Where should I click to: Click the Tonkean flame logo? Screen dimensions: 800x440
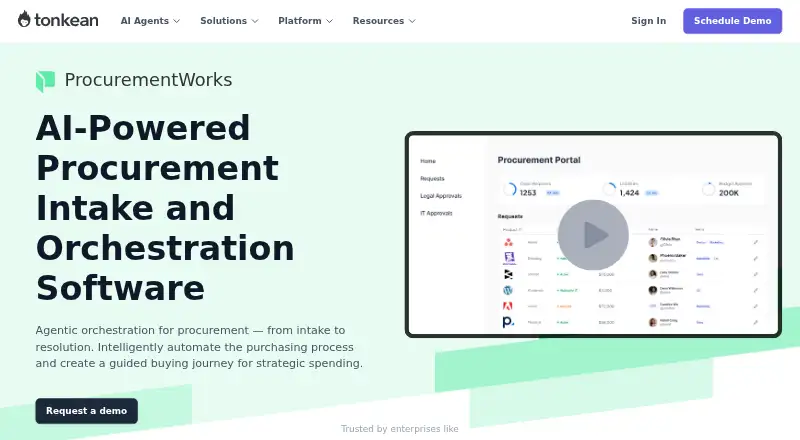[24, 19]
